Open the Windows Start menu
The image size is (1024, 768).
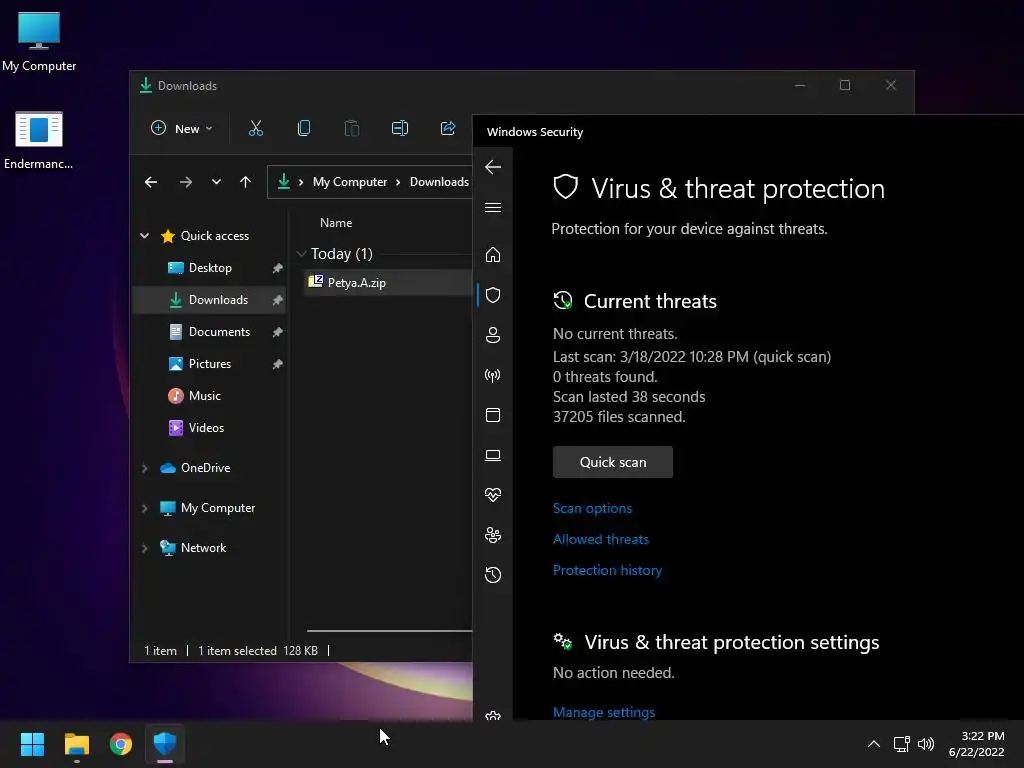(32, 744)
